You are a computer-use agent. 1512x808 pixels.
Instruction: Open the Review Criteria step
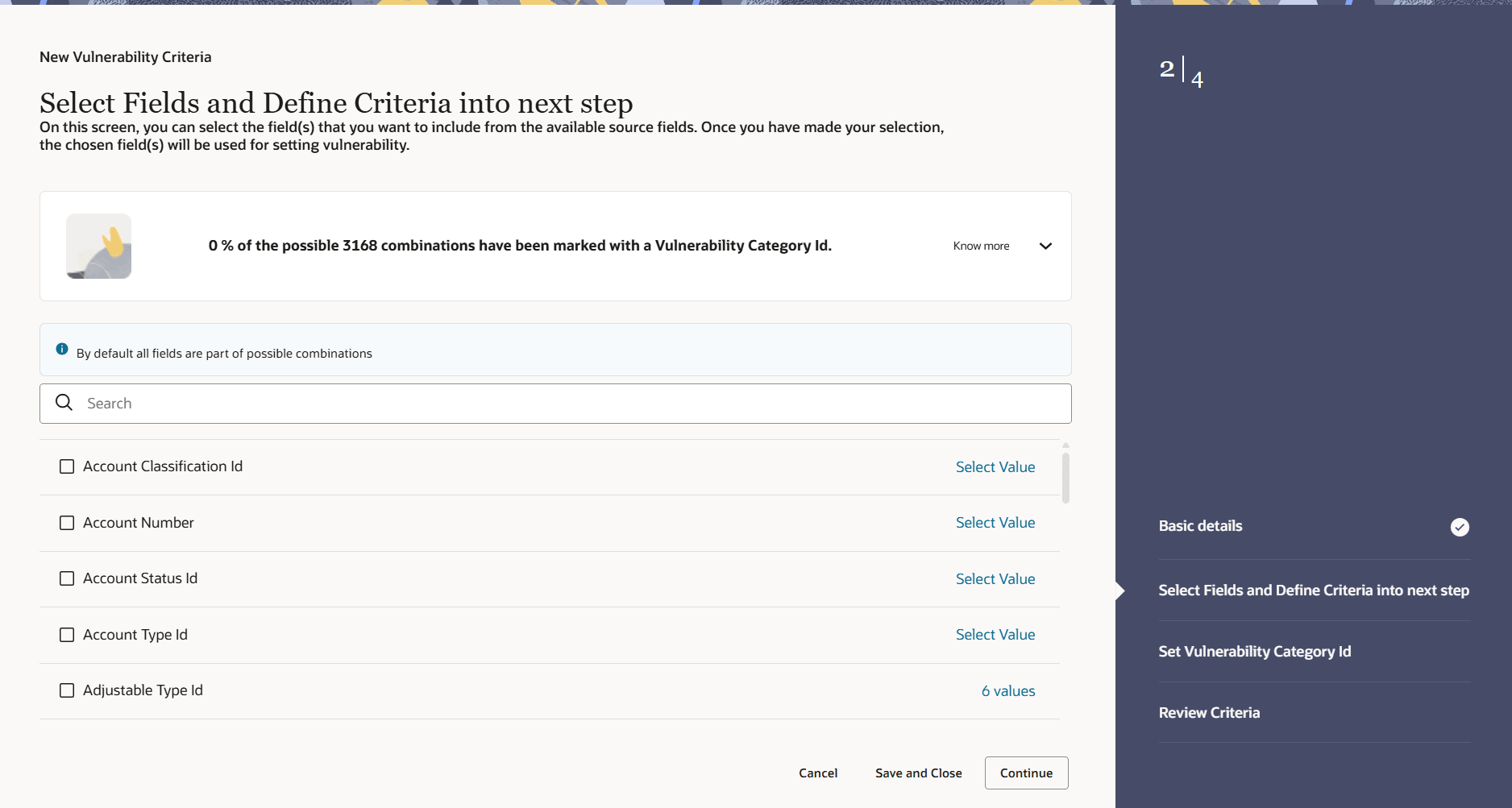click(1209, 712)
